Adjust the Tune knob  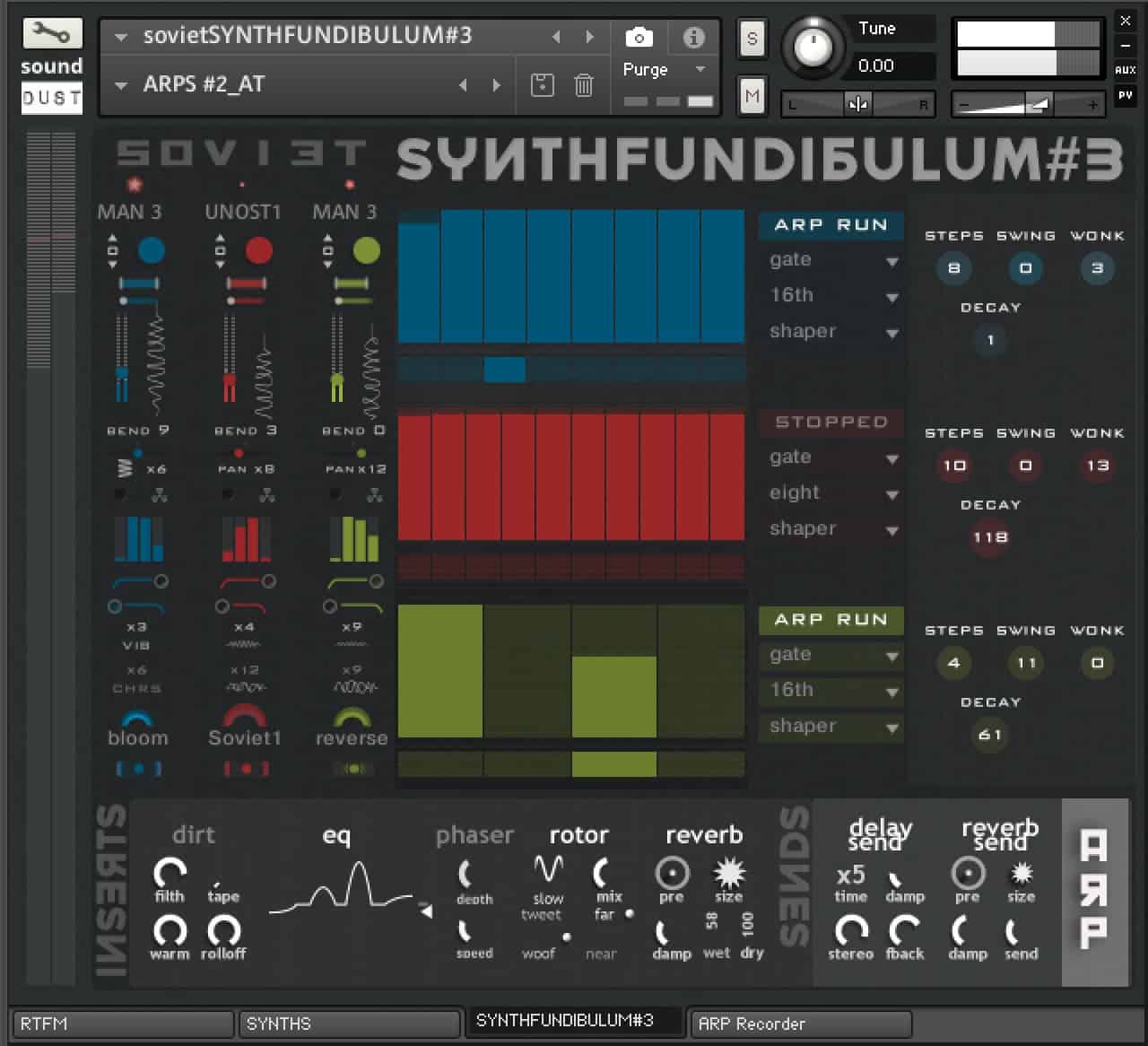click(x=812, y=48)
